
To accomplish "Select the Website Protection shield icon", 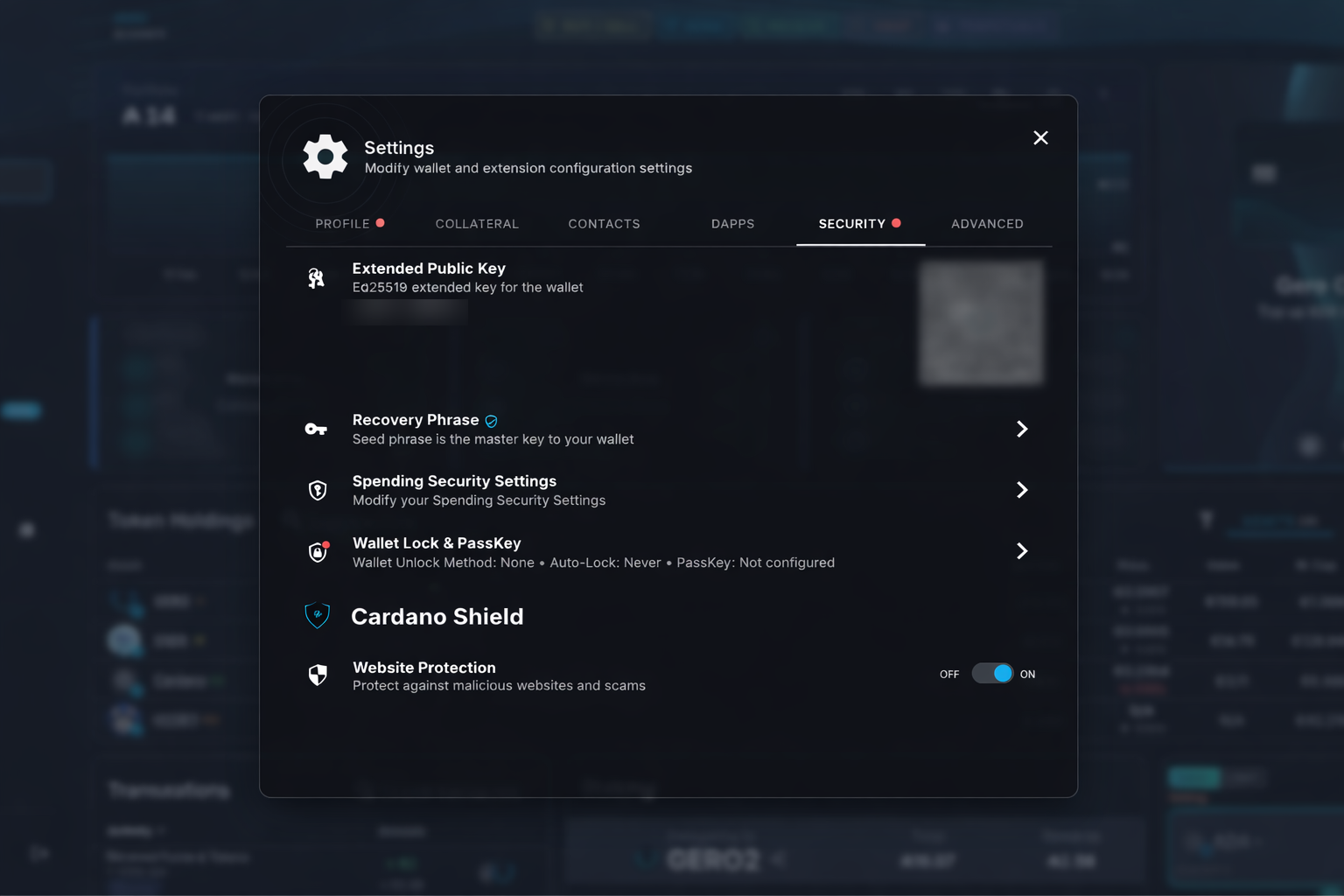I will [x=316, y=675].
